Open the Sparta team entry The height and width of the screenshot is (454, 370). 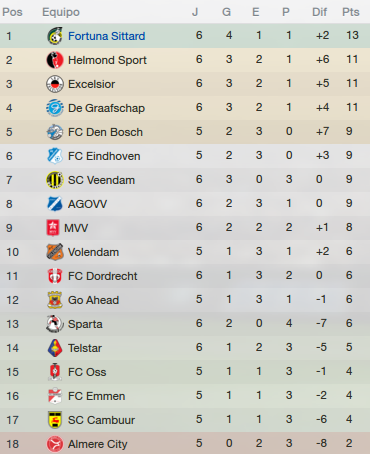click(x=85, y=324)
